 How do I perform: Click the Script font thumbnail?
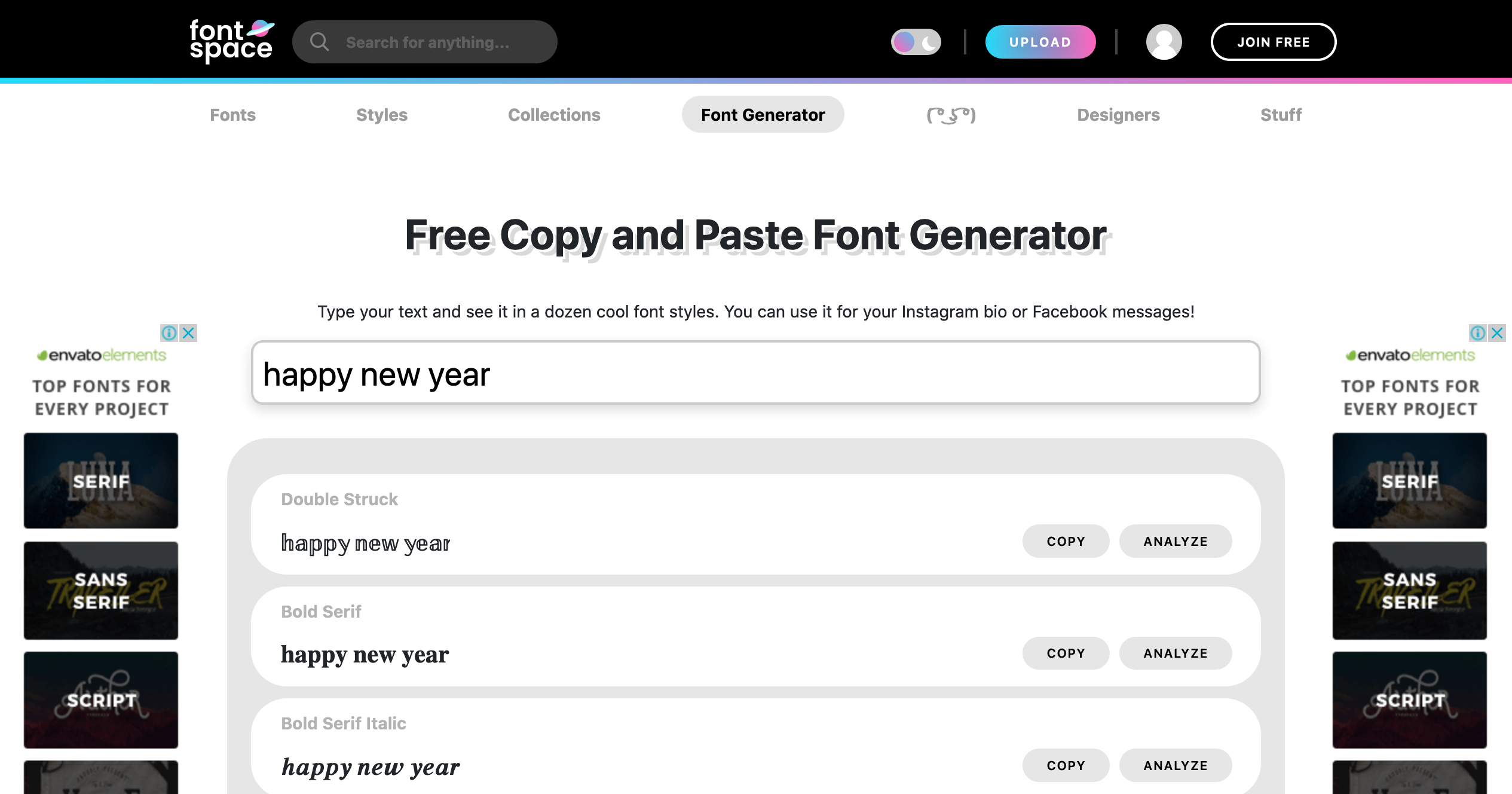[x=102, y=699]
